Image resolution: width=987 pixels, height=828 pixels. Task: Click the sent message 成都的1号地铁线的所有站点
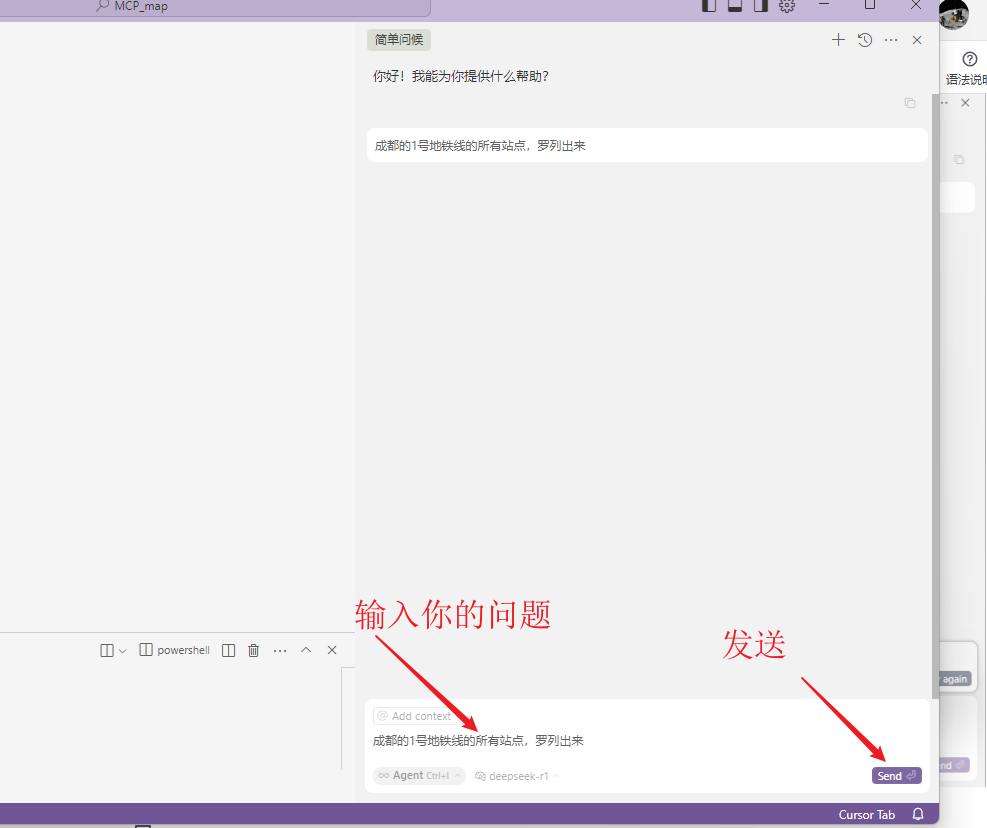click(646, 145)
